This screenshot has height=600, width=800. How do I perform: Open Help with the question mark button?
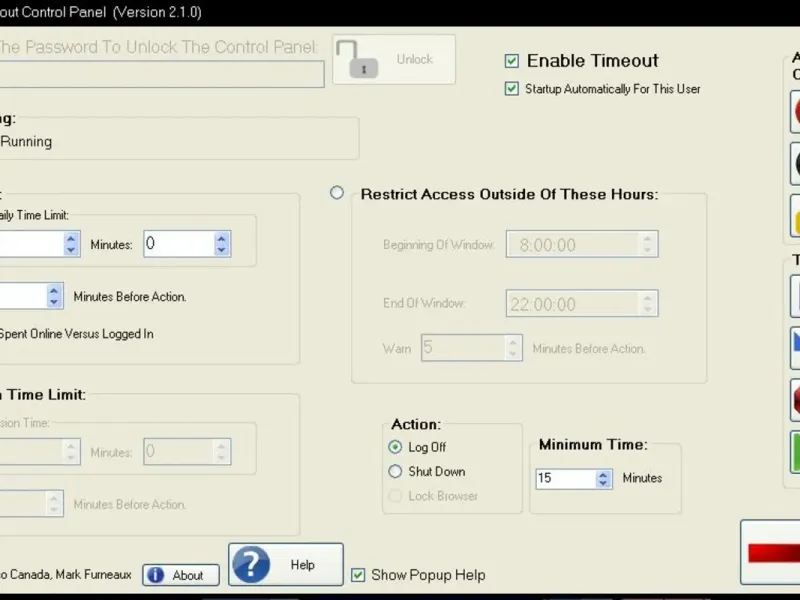[x=286, y=564]
